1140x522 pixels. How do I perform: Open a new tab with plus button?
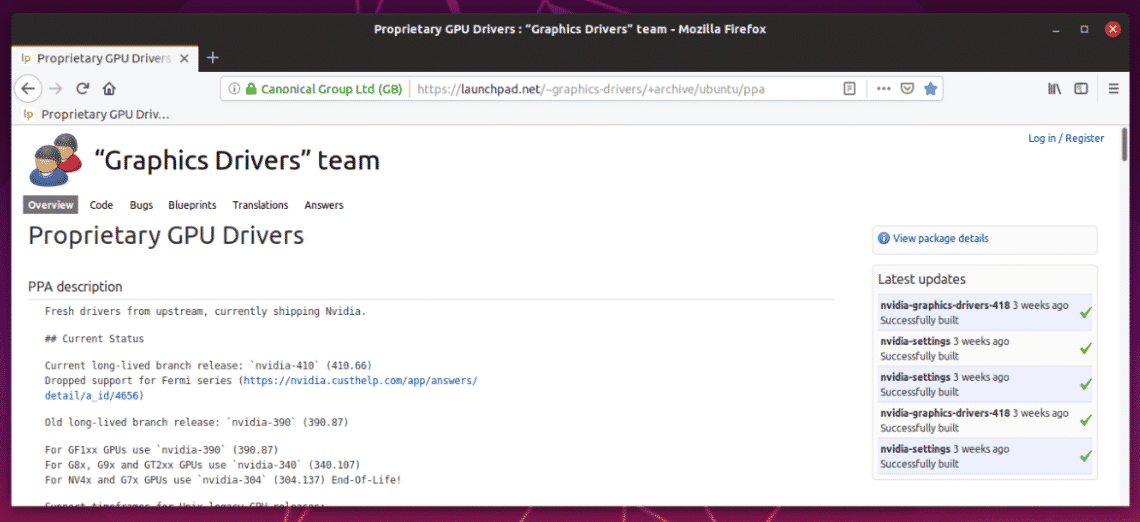(x=212, y=57)
